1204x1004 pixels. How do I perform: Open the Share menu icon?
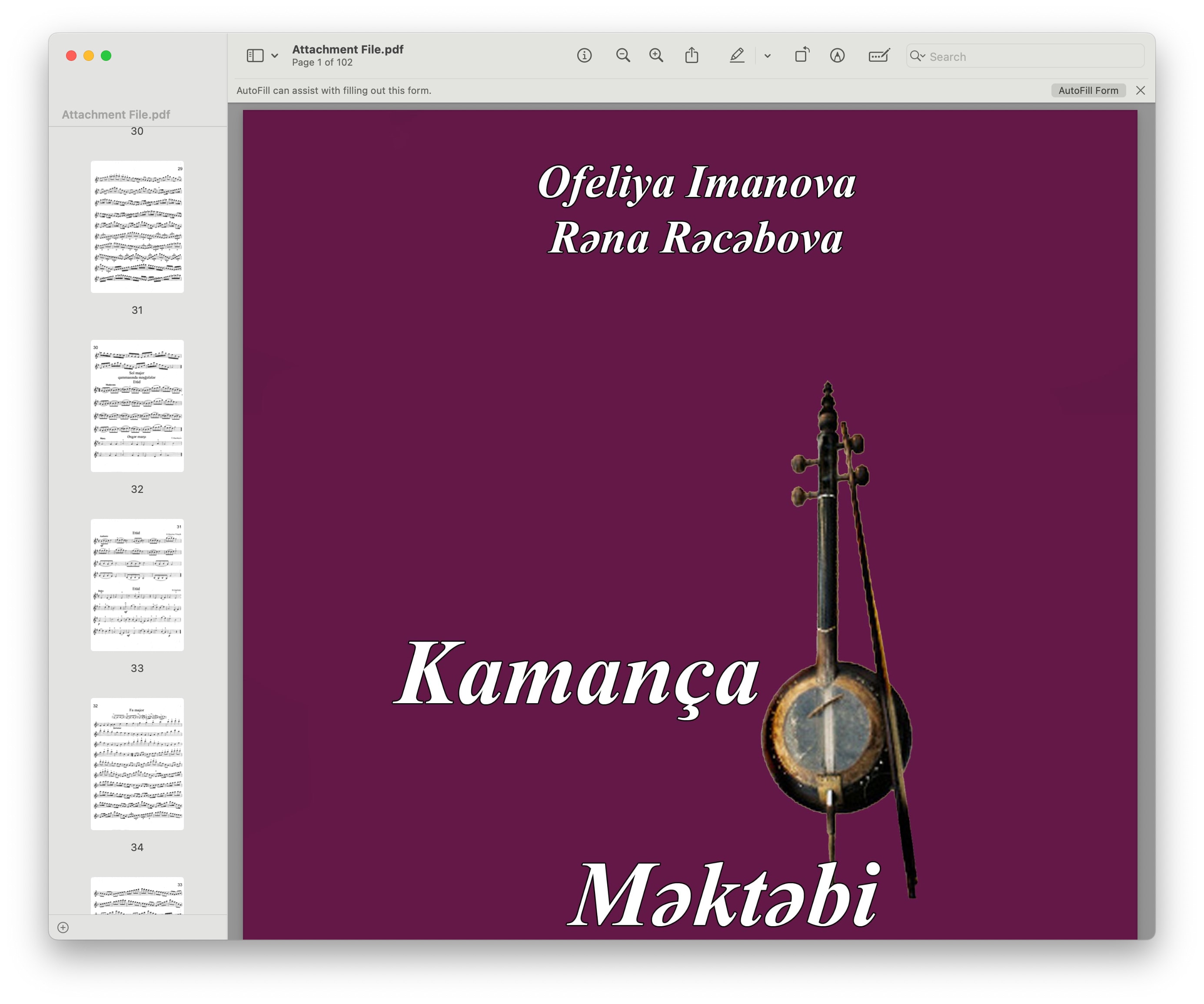point(692,56)
